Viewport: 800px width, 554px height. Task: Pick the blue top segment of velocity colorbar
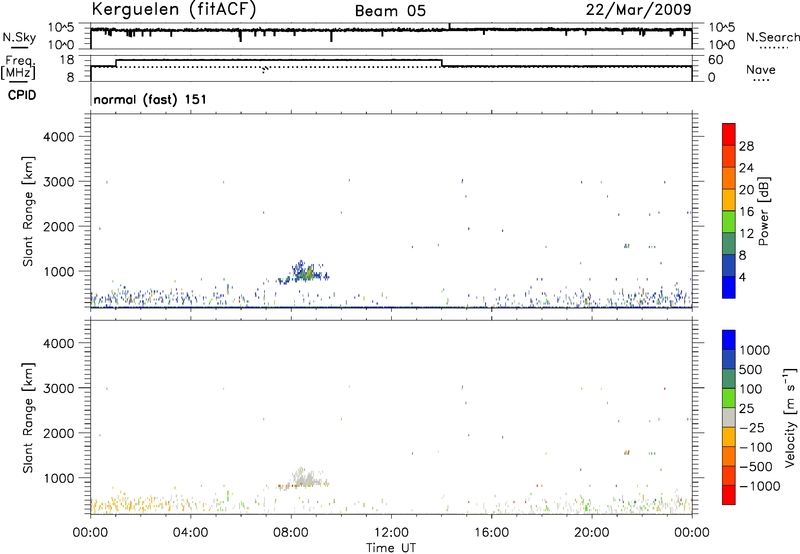tap(729, 340)
